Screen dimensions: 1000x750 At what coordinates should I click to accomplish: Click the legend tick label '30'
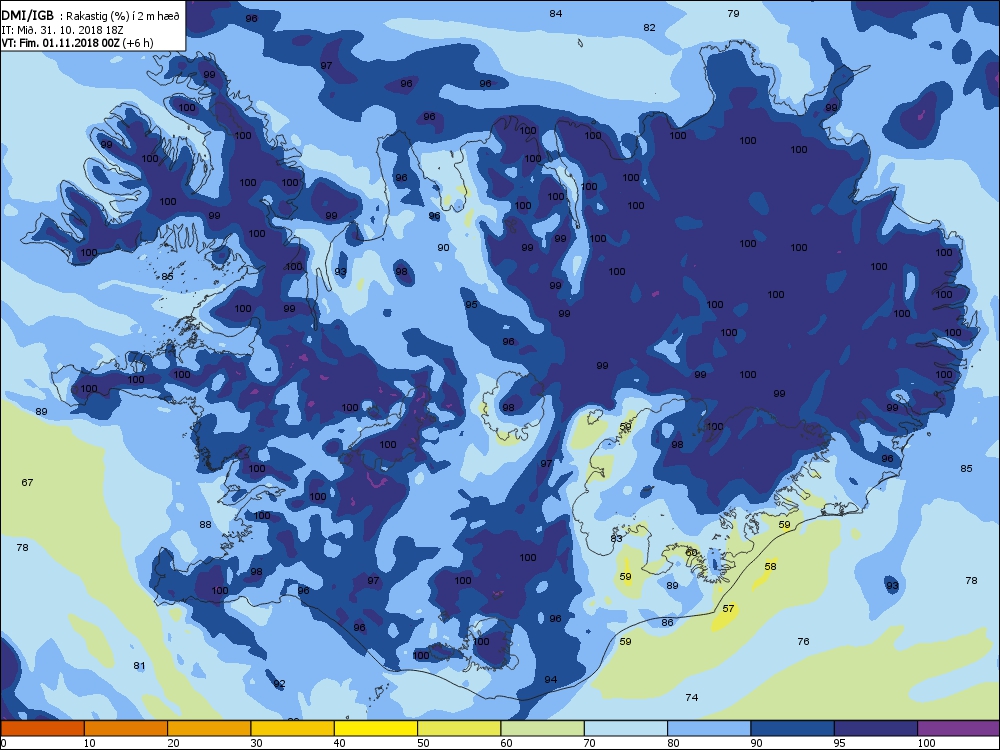[256, 743]
